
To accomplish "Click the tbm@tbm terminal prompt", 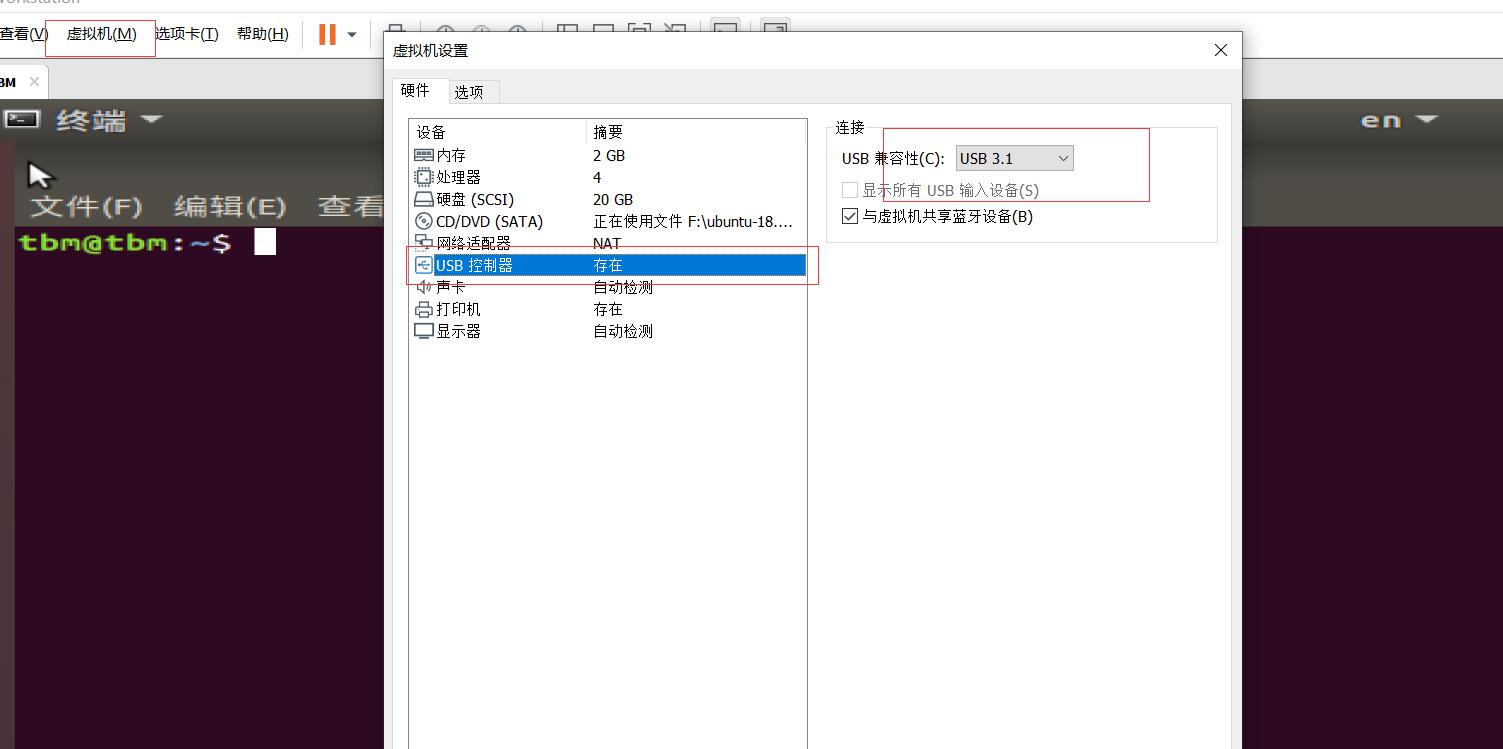I will point(125,242).
